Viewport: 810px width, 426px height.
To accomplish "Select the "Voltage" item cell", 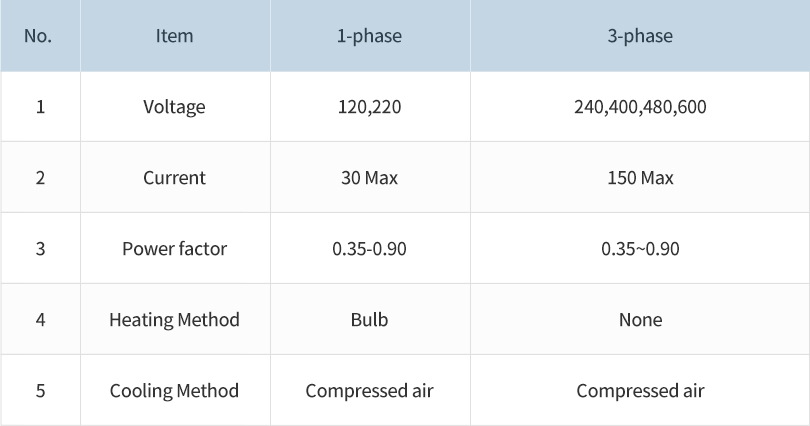I will [x=174, y=107].
